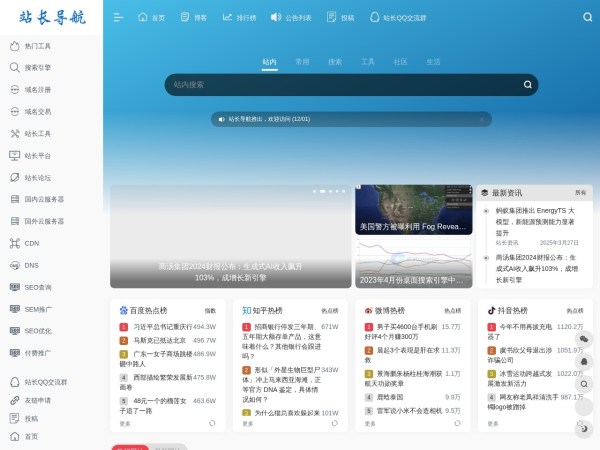Screen dimensions: 600x450
Task: Click the 站长导航 logo
Action: (x=52, y=18)
